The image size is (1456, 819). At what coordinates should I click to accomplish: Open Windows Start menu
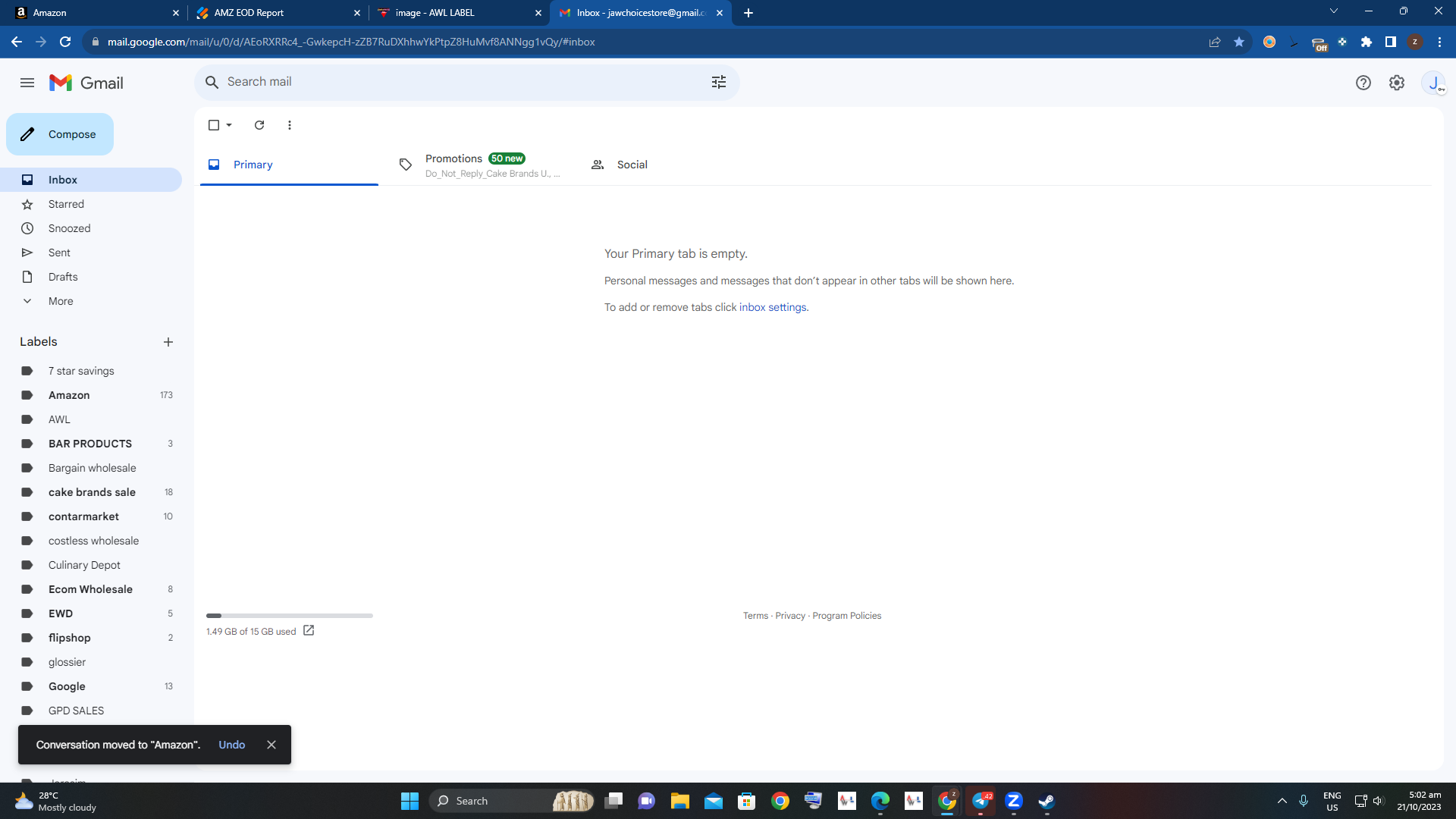(409, 801)
